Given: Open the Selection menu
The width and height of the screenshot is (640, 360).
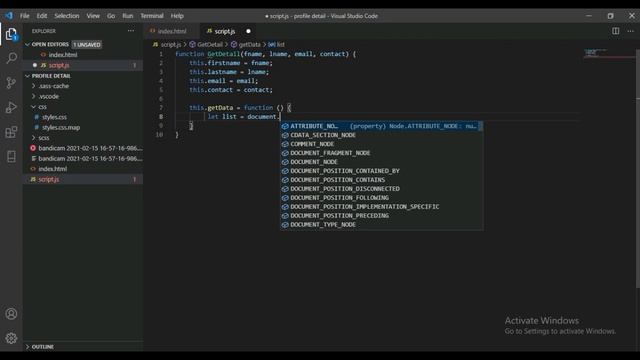Looking at the screenshot, I should point(67,16).
